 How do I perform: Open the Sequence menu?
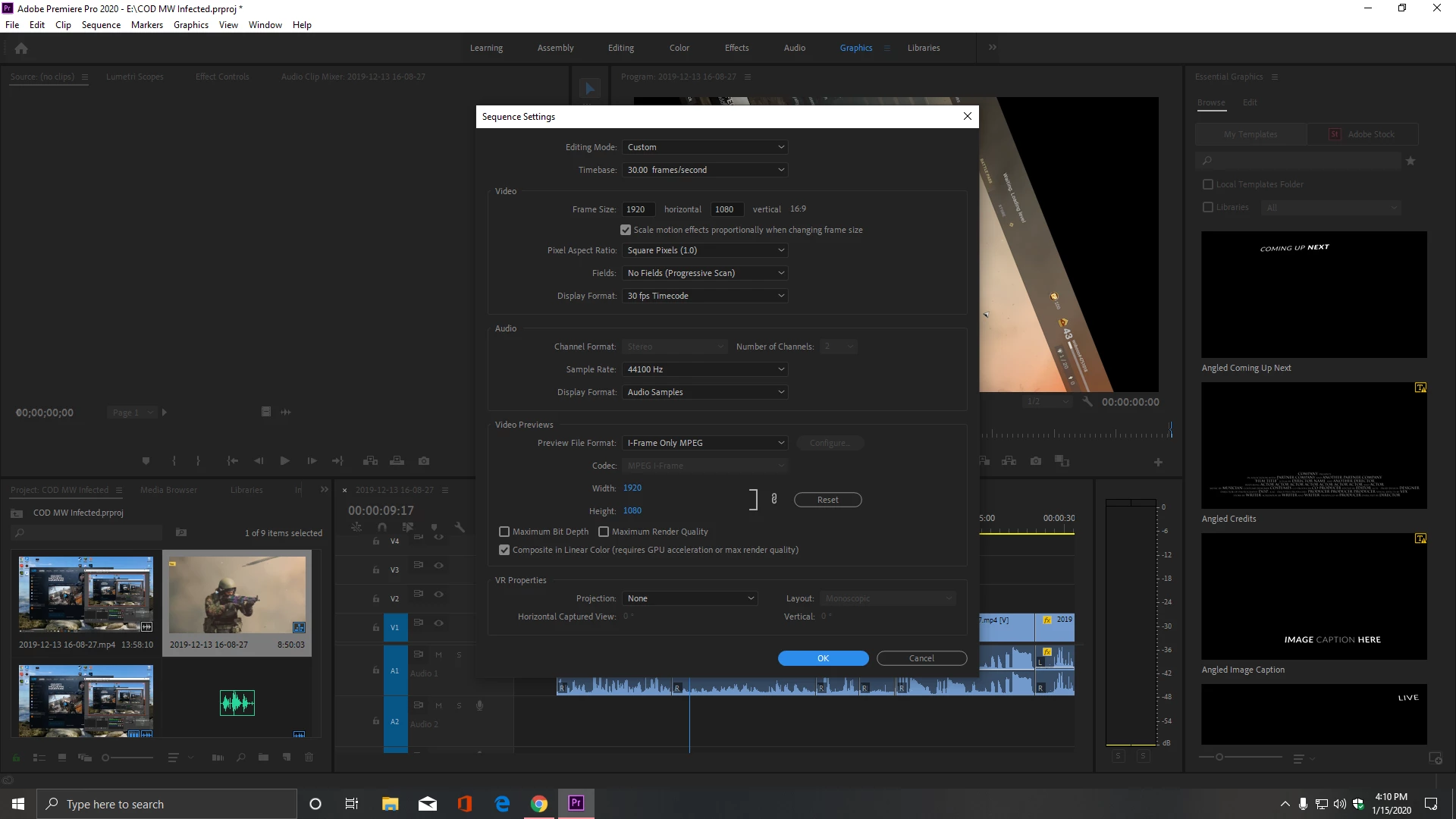(101, 25)
